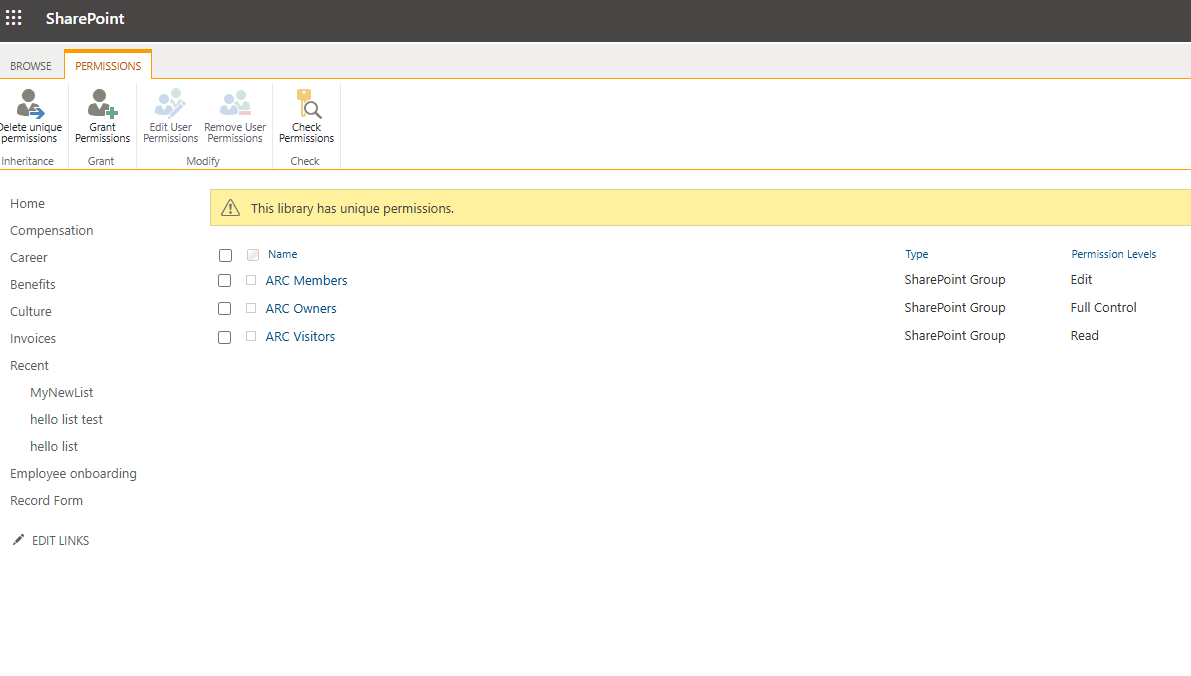
Task: Click the Check Permissions key icon
Action: (306, 104)
